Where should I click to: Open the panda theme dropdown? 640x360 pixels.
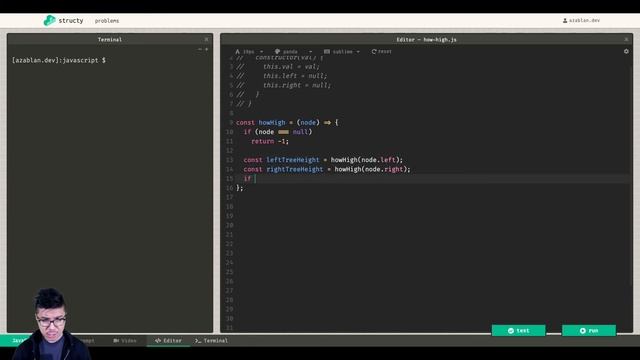point(293,52)
